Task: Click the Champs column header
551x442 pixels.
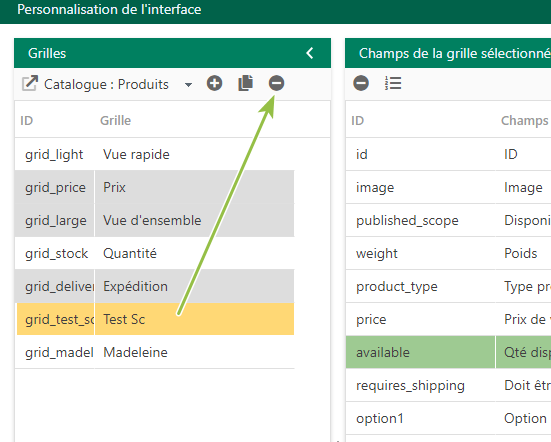Action: tap(524, 121)
